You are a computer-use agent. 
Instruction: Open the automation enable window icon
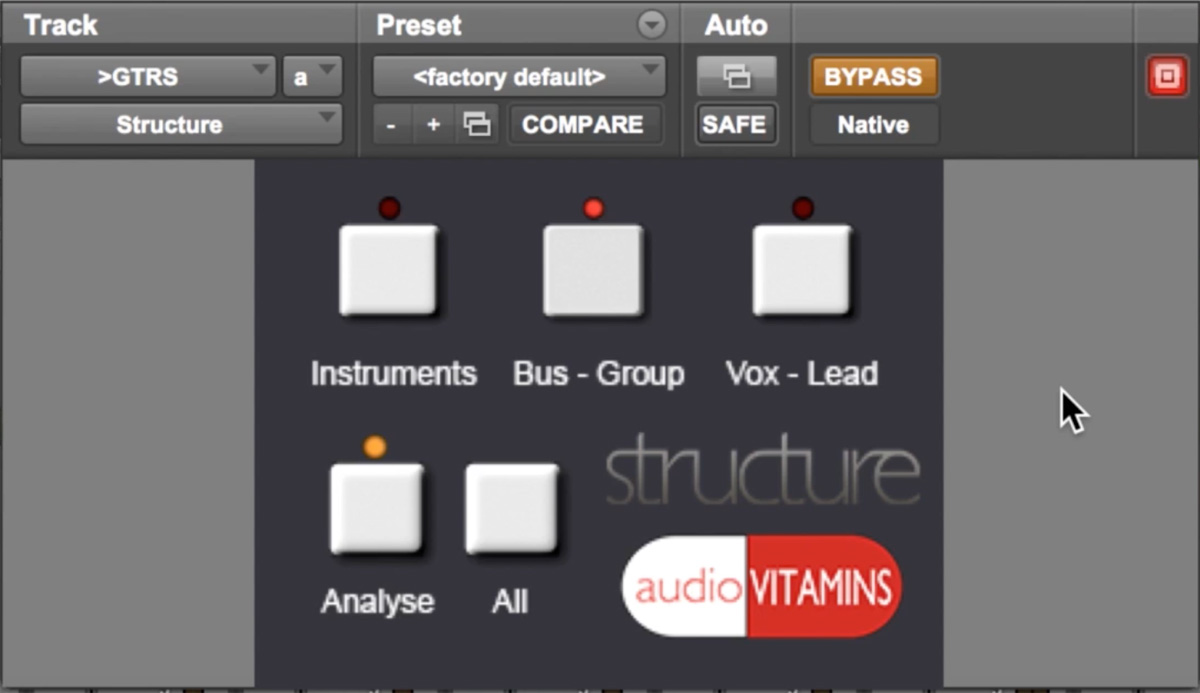click(x=736, y=75)
